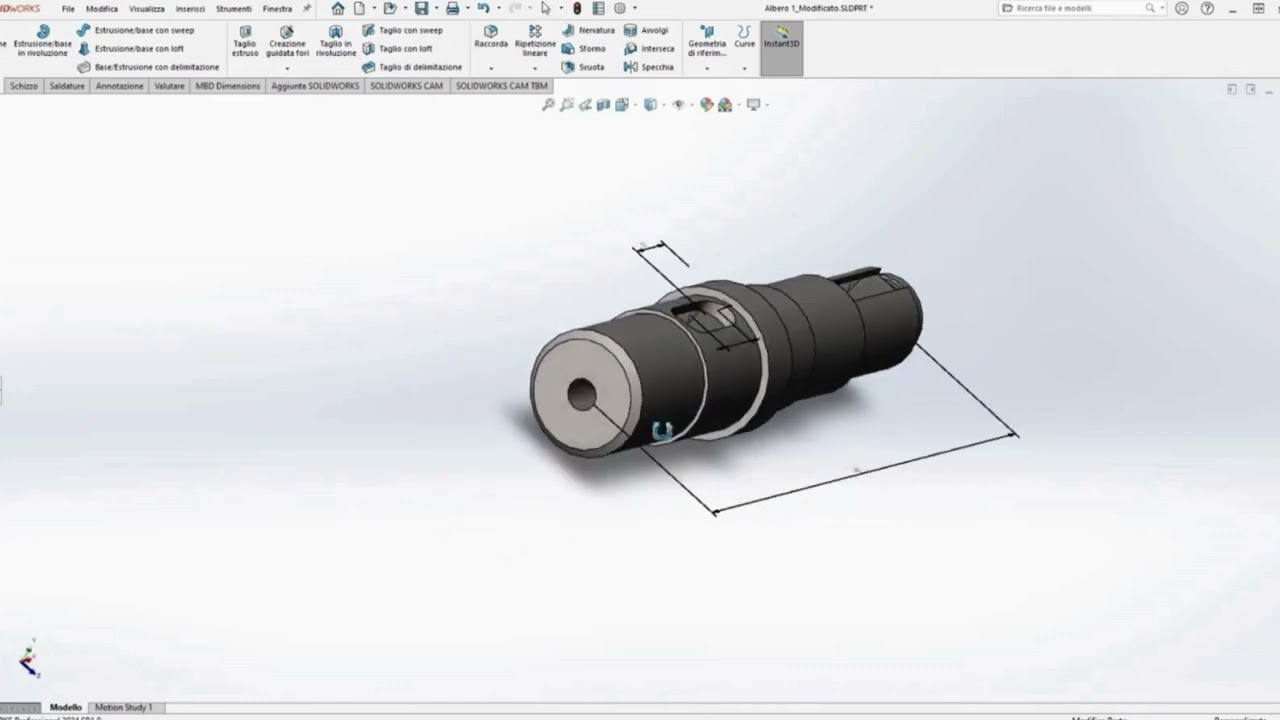Choose the Sformo draft tool
The width and height of the screenshot is (1280, 720).
pos(584,48)
